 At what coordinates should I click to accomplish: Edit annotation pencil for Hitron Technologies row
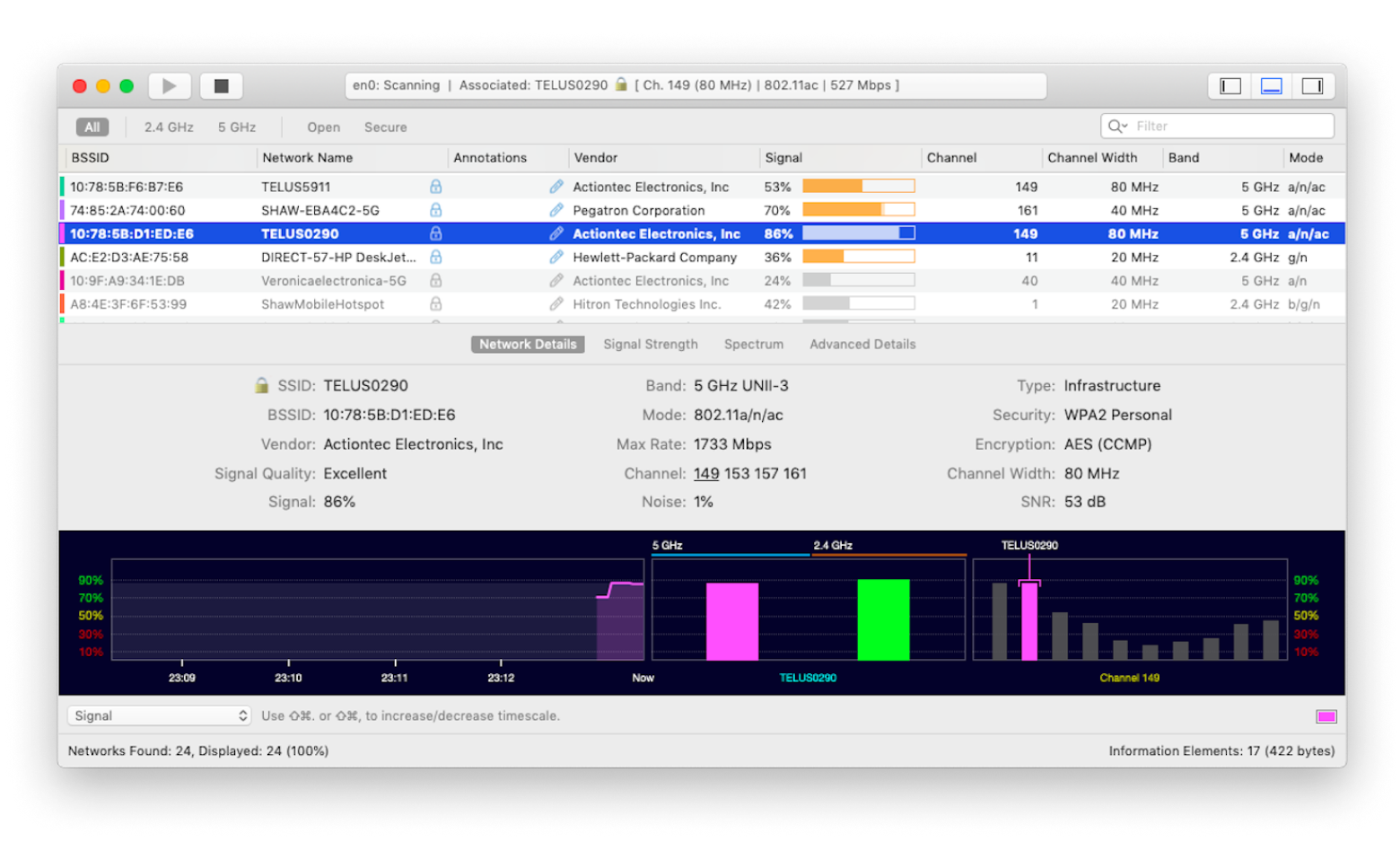pos(556,303)
